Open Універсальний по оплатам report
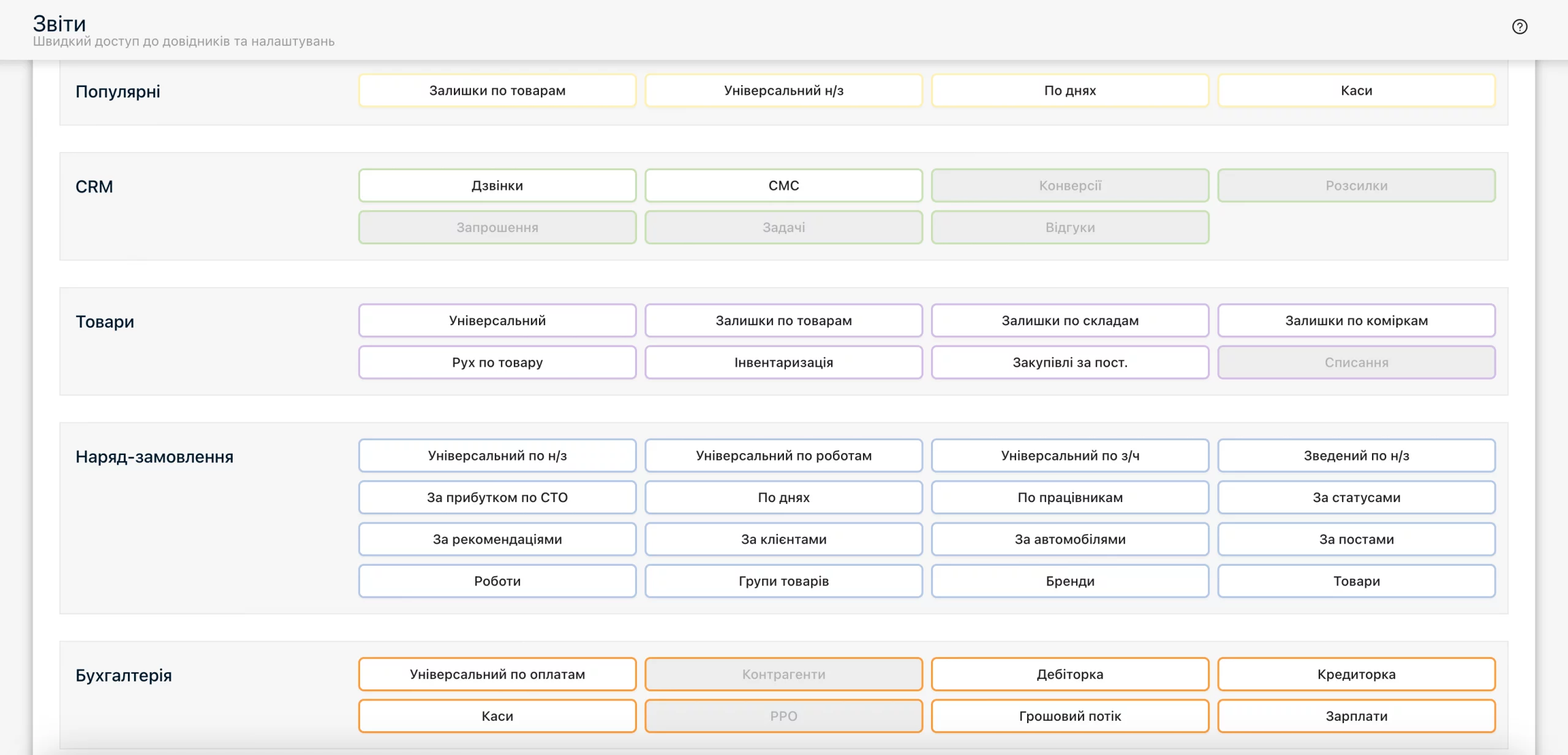Screen dimensions: 1568x755 (x=497, y=674)
